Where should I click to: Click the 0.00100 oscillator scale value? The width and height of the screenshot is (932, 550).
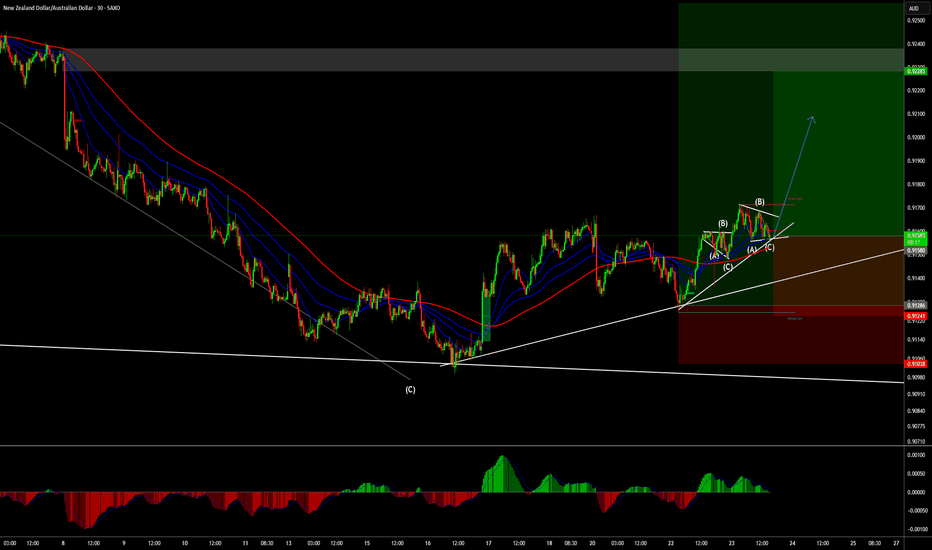coord(916,455)
